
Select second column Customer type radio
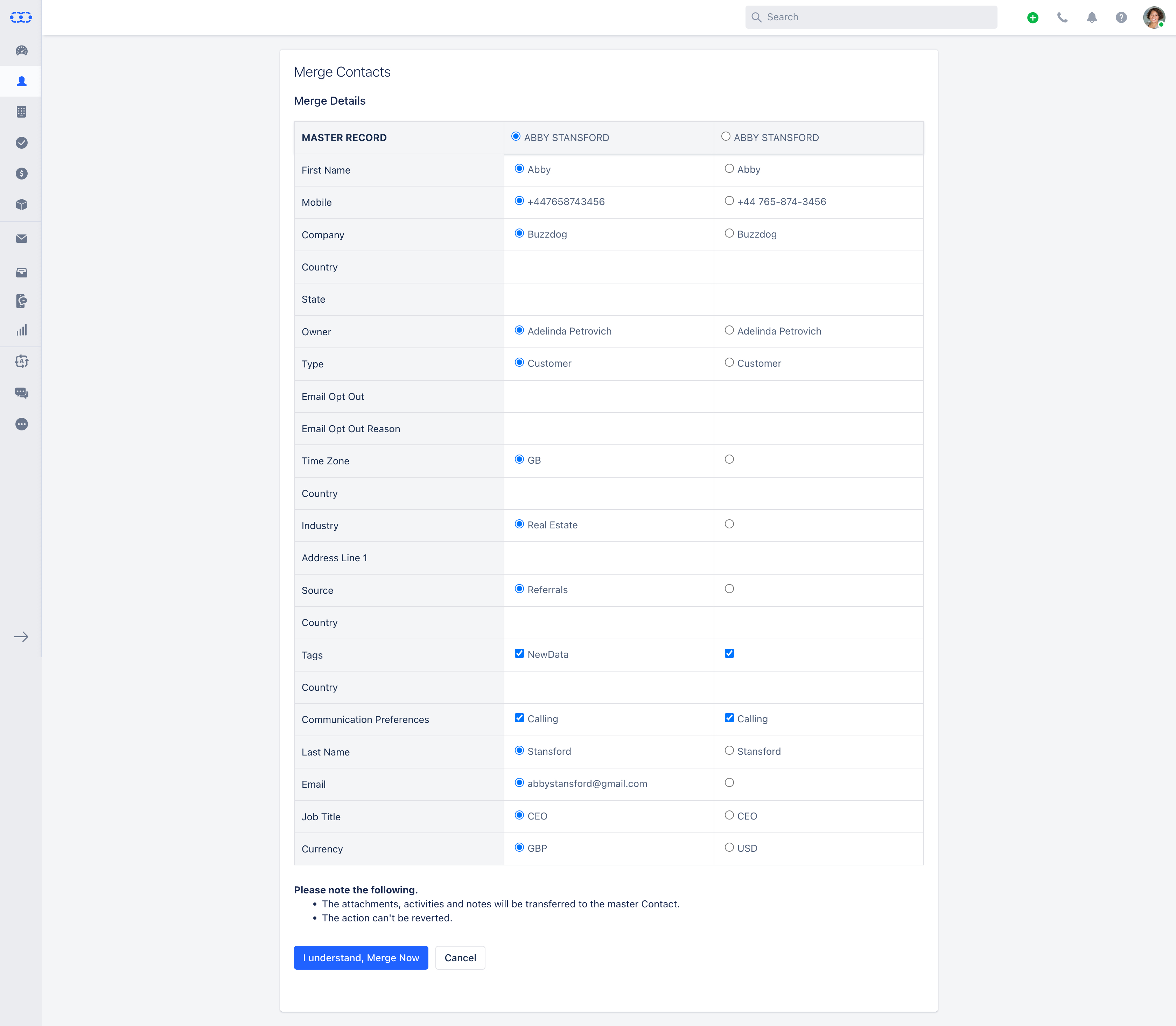(x=729, y=363)
